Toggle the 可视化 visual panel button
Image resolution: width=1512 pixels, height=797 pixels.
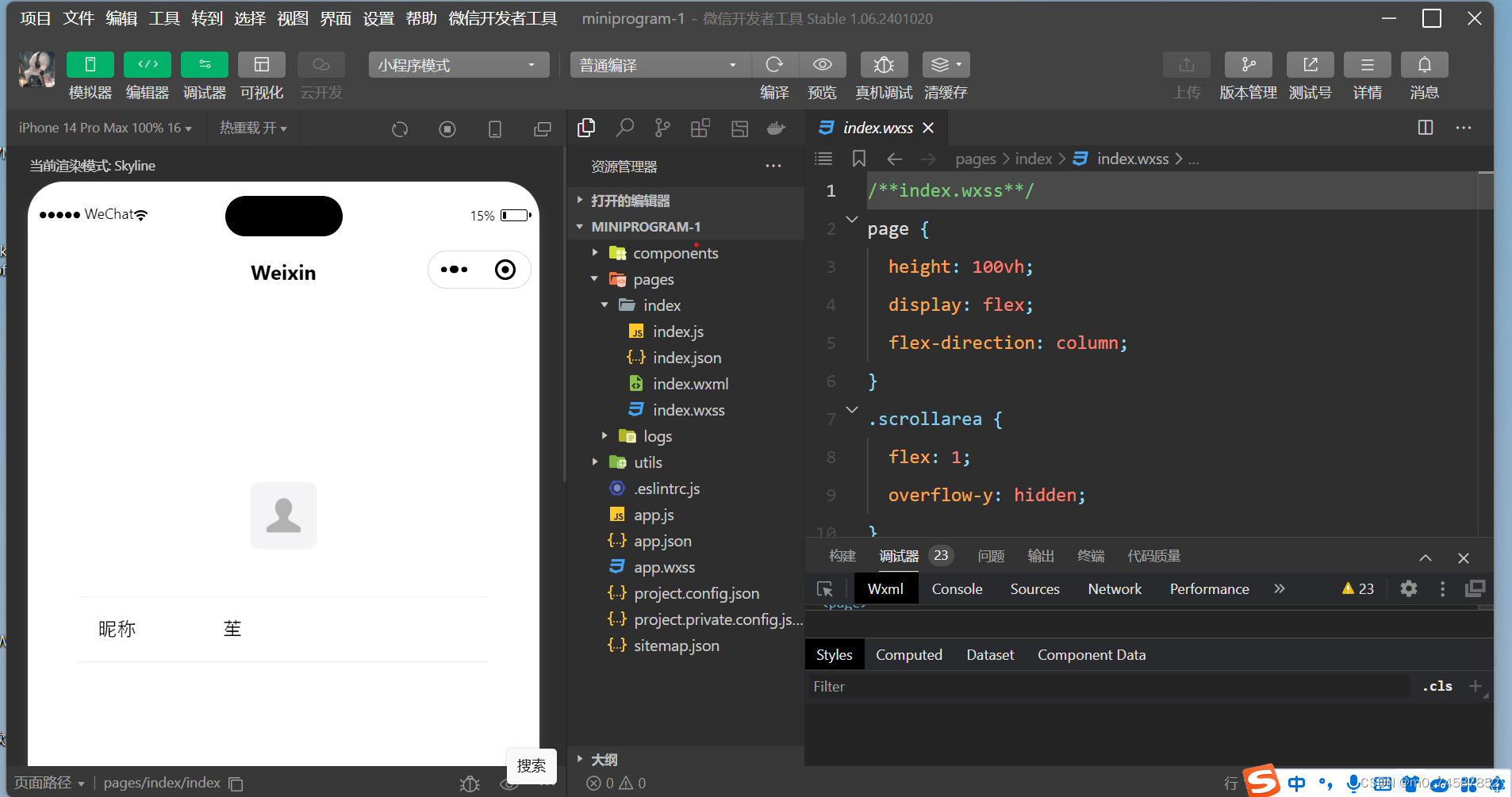[262, 65]
